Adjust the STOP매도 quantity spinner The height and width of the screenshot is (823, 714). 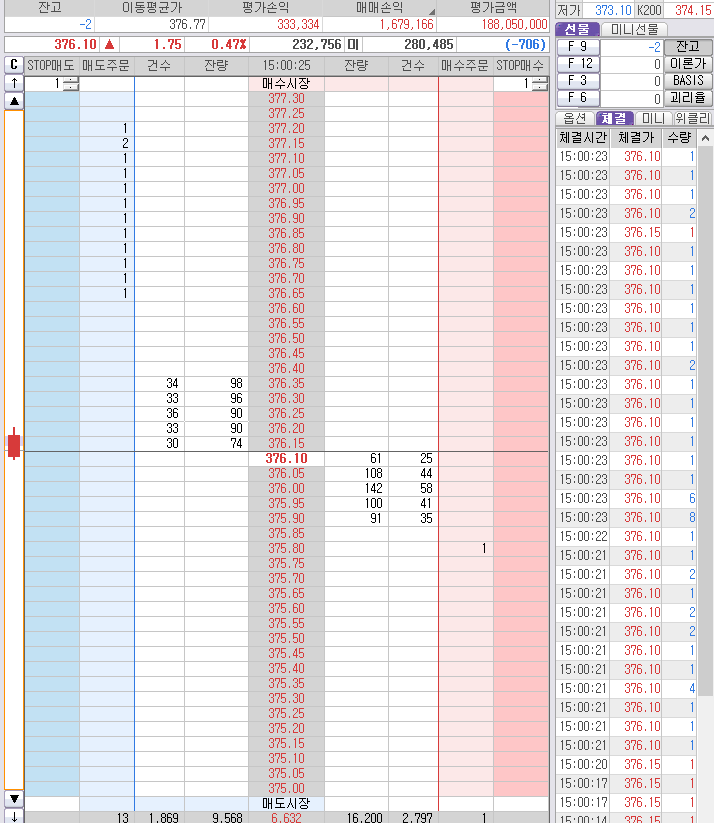click(x=71, y=83)
